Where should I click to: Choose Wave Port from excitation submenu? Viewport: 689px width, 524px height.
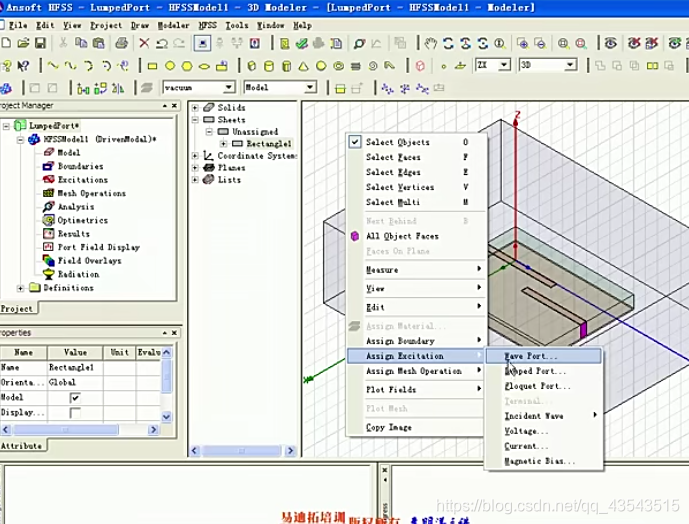click(x=544, y=356)
